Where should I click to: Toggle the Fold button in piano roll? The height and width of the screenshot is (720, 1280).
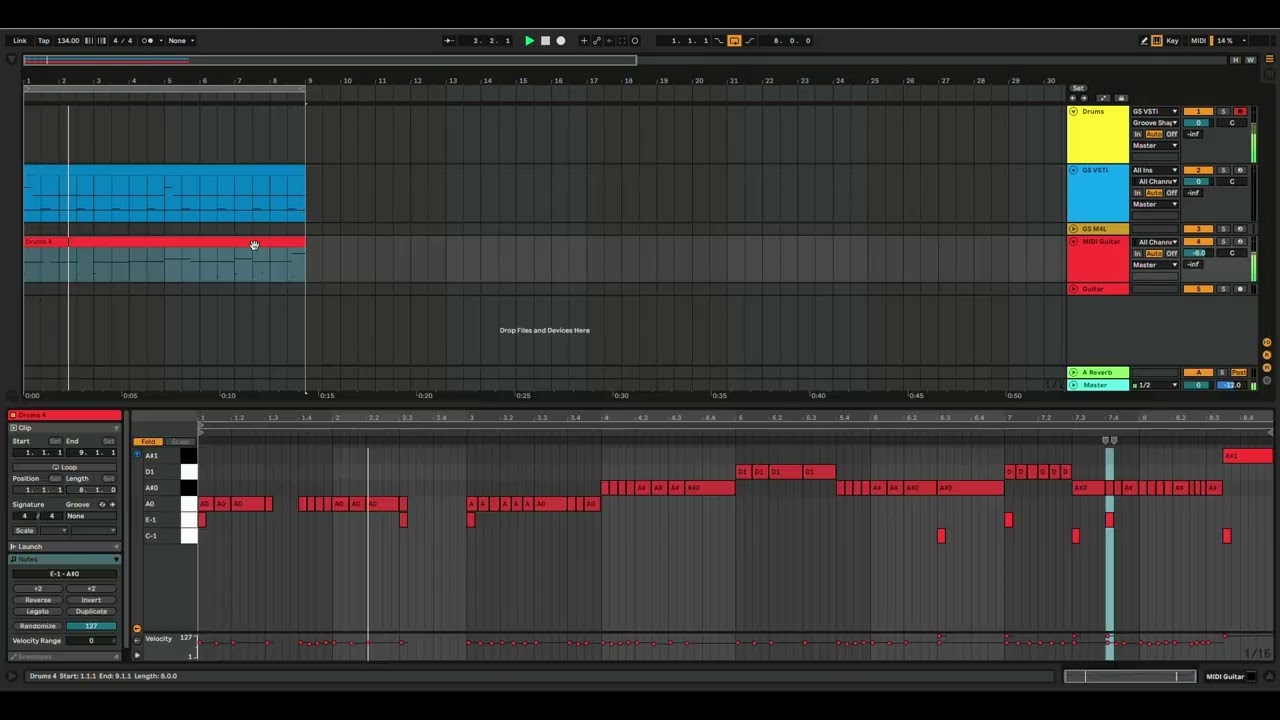point(148,441)
